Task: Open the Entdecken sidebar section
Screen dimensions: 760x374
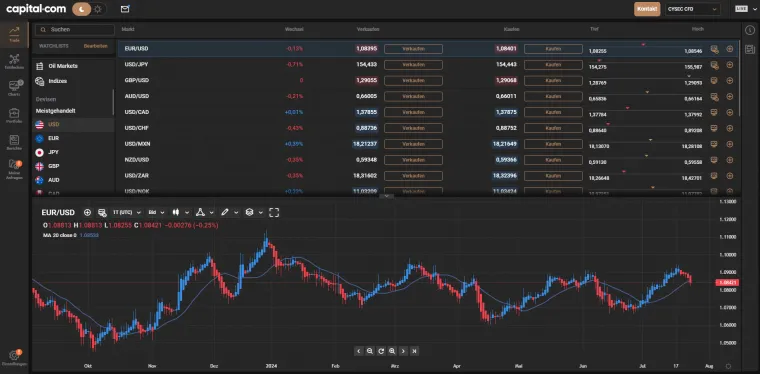Action: (14, 62)
